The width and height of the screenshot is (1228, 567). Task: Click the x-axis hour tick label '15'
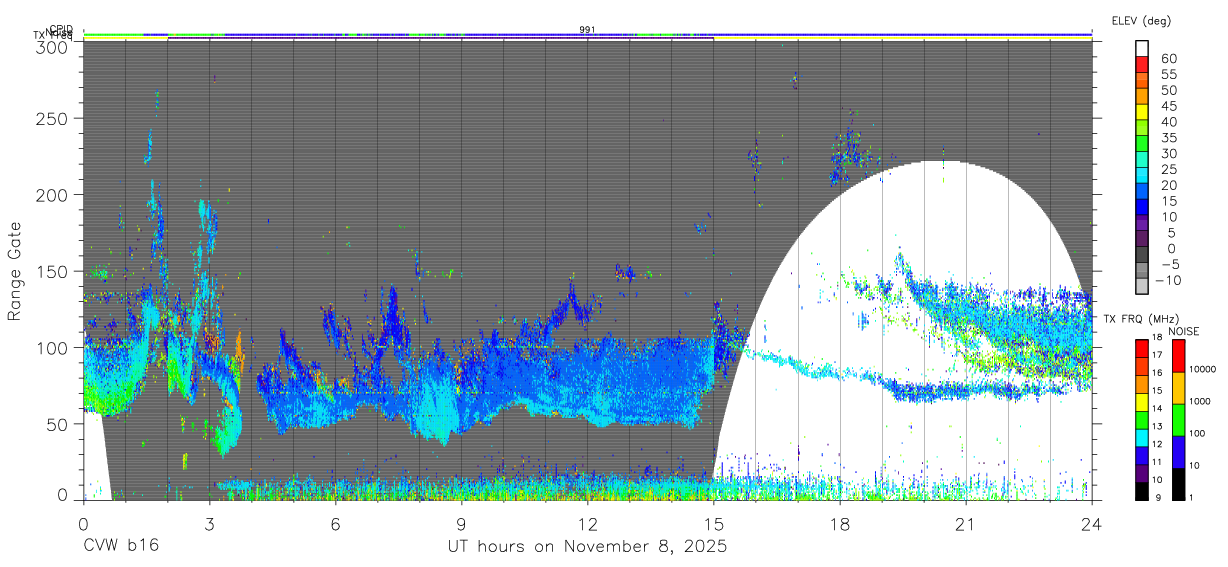(x=714, y=523)
